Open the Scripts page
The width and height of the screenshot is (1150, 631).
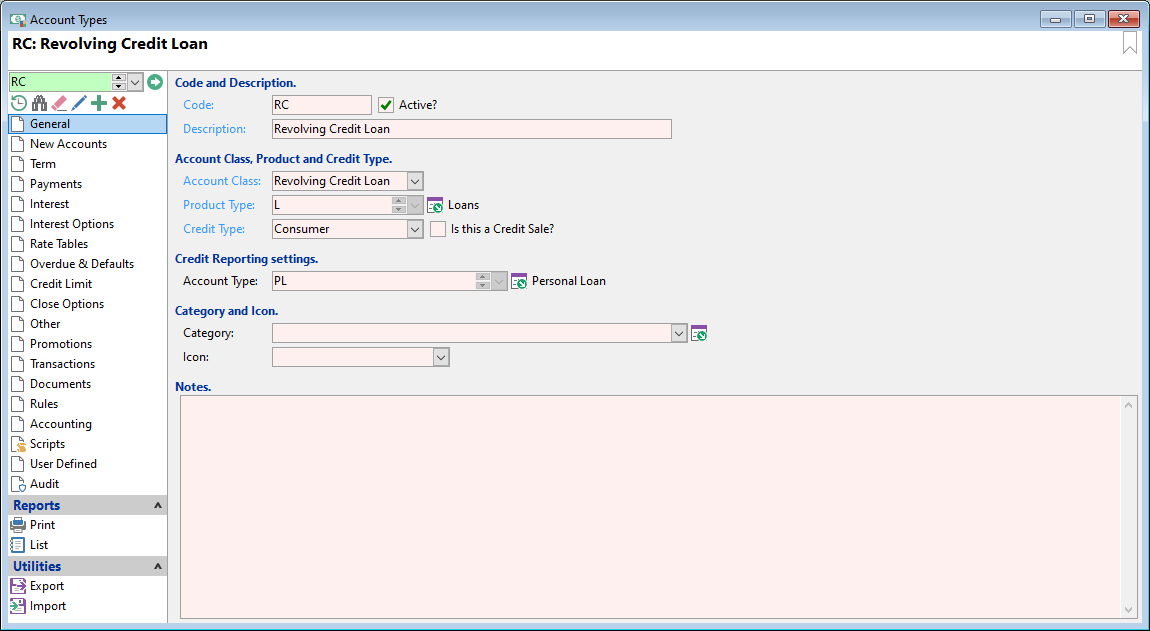click(88, 444)
